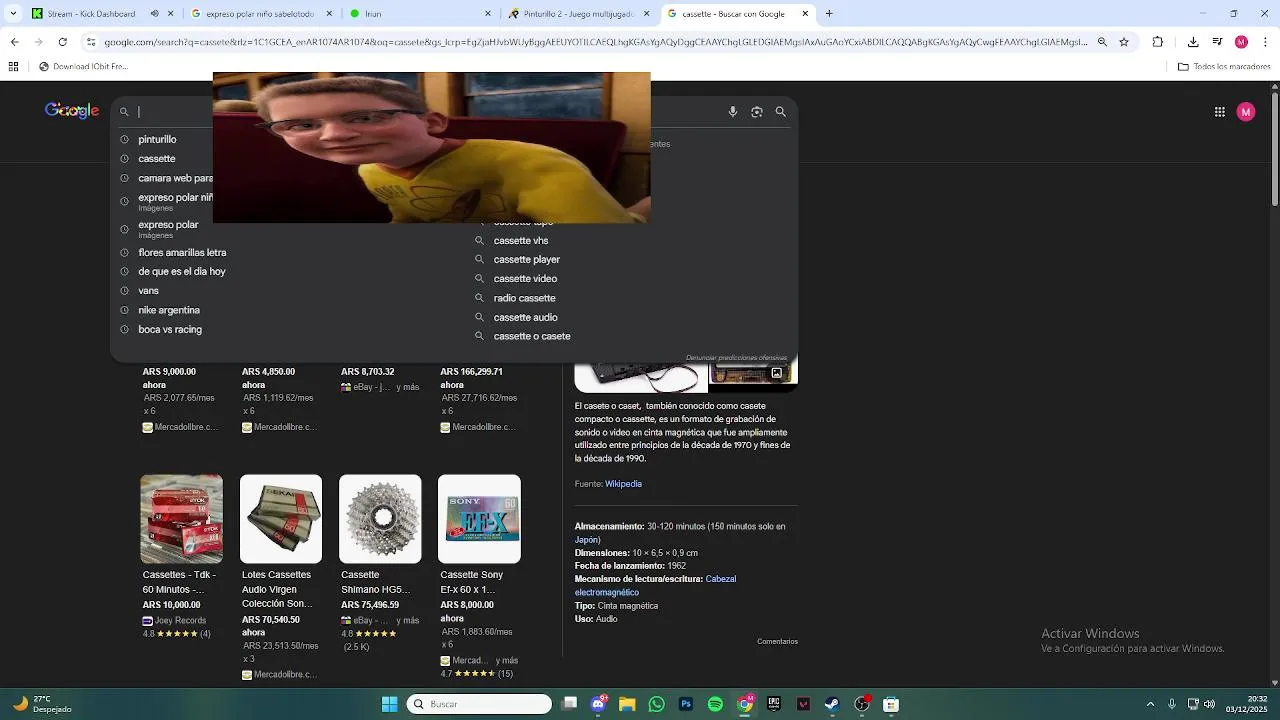Open the Wikipedia source link

click(623, 484)
